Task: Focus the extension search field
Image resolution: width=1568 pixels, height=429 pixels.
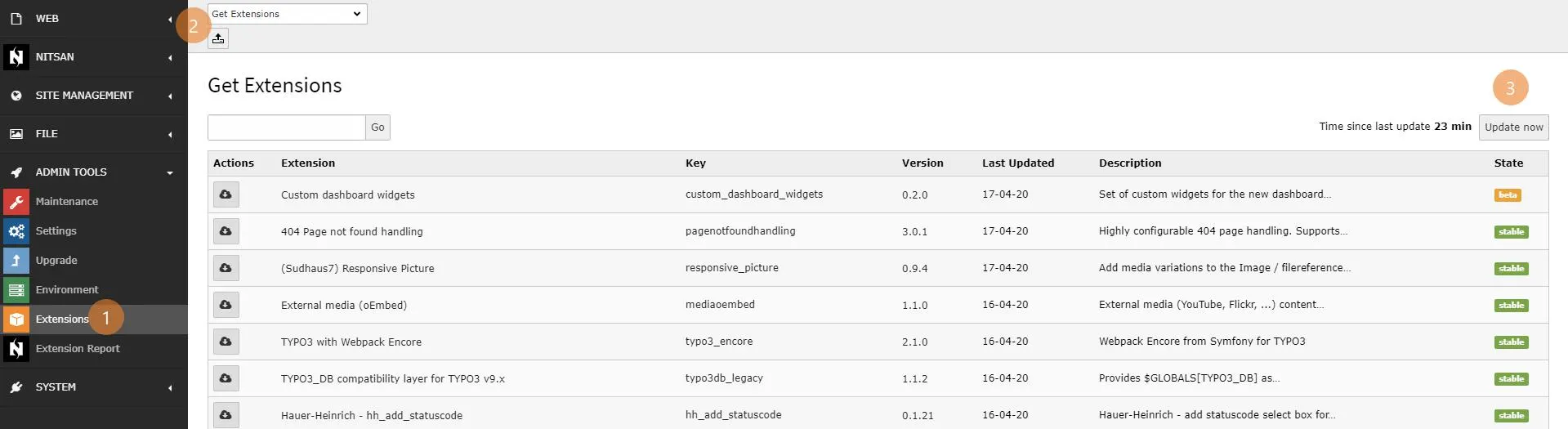Action: (x=286, y=127)
